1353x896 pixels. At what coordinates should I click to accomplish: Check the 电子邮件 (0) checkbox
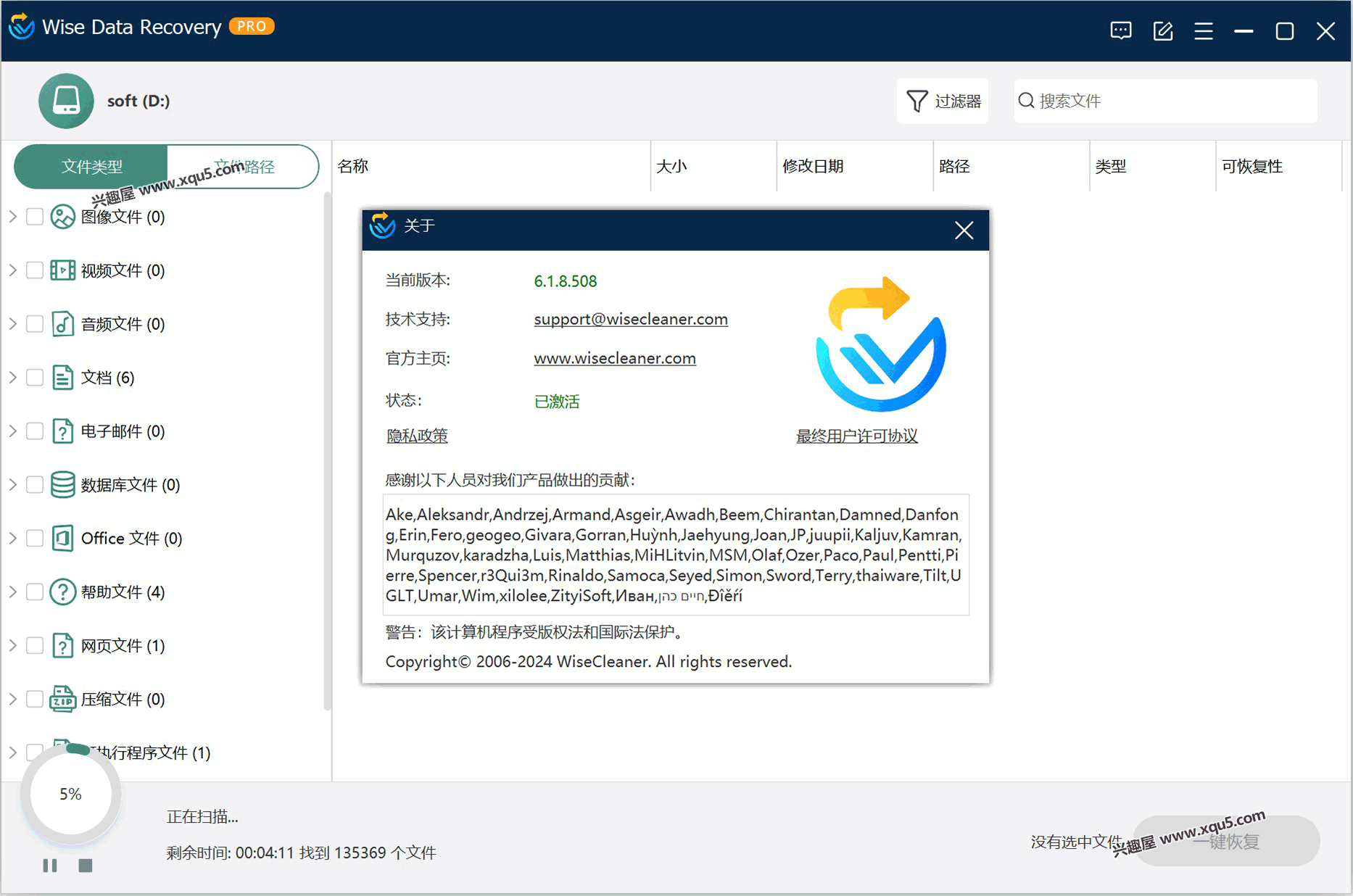(35, 431)
